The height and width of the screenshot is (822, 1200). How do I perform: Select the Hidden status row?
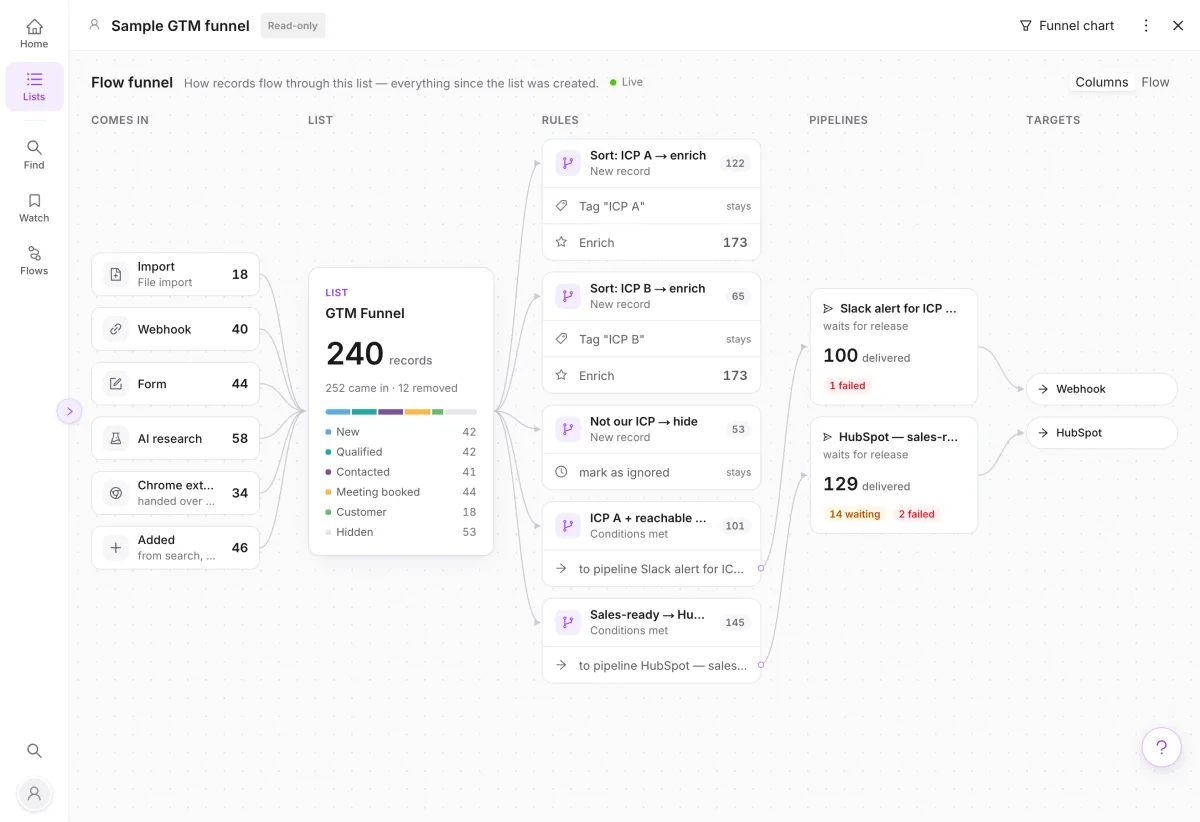pos(401,532)
